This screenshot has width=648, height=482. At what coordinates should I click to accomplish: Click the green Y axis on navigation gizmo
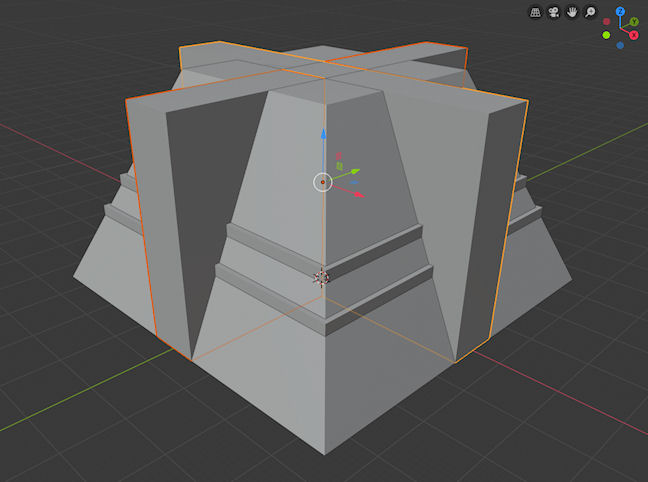634,22
